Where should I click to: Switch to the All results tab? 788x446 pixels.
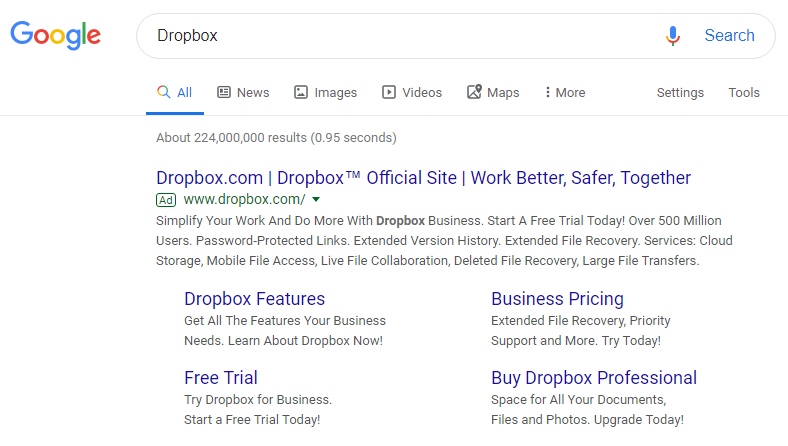pyautogui.click(x=175, y=93)
